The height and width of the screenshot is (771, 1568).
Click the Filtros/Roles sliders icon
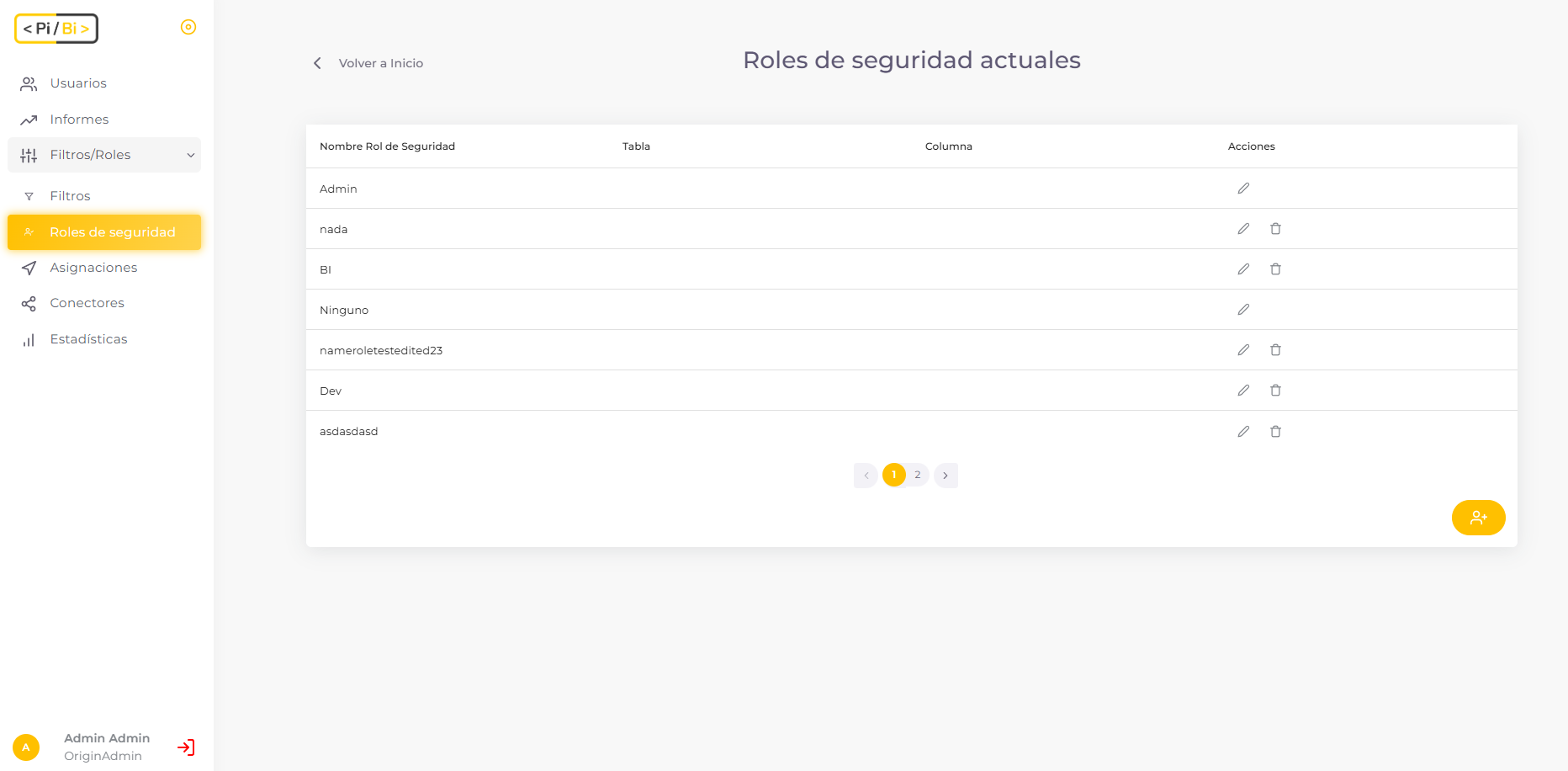pyautogui.click(x=29, y=155)
